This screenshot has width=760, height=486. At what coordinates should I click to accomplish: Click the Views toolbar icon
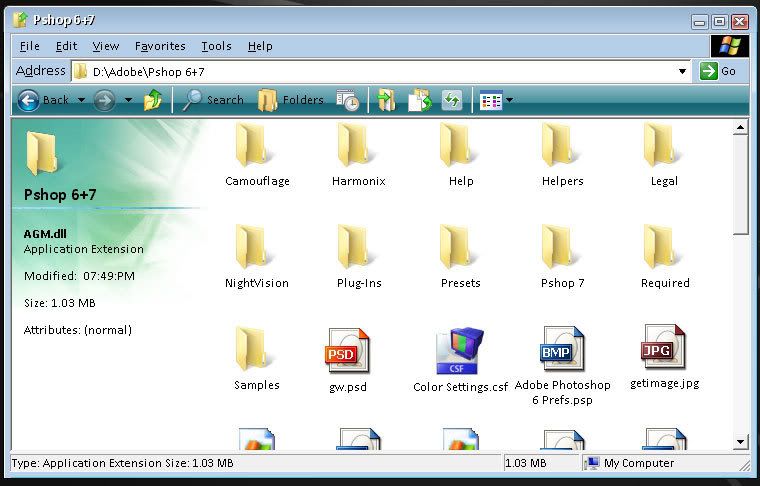[491, 101]
